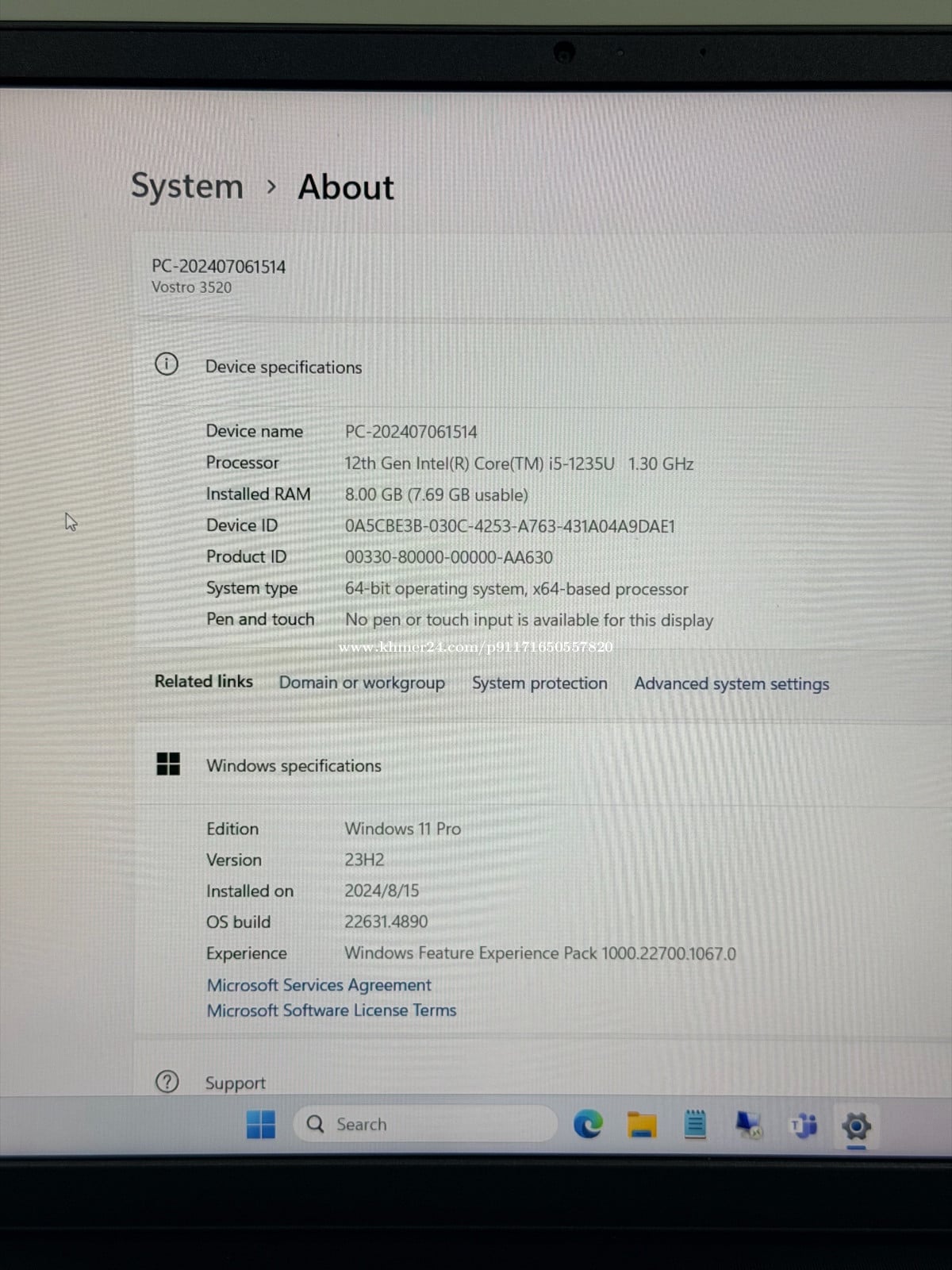Image resolution: width=952 pixels, height=1270 pixels.
Task: Click the System type row label
Action: (251, 588)
